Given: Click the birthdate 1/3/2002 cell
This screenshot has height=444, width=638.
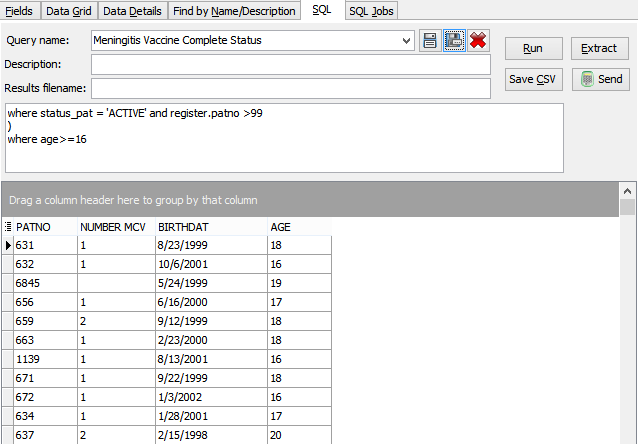Looking at the screenshot, I should point(211,397).
